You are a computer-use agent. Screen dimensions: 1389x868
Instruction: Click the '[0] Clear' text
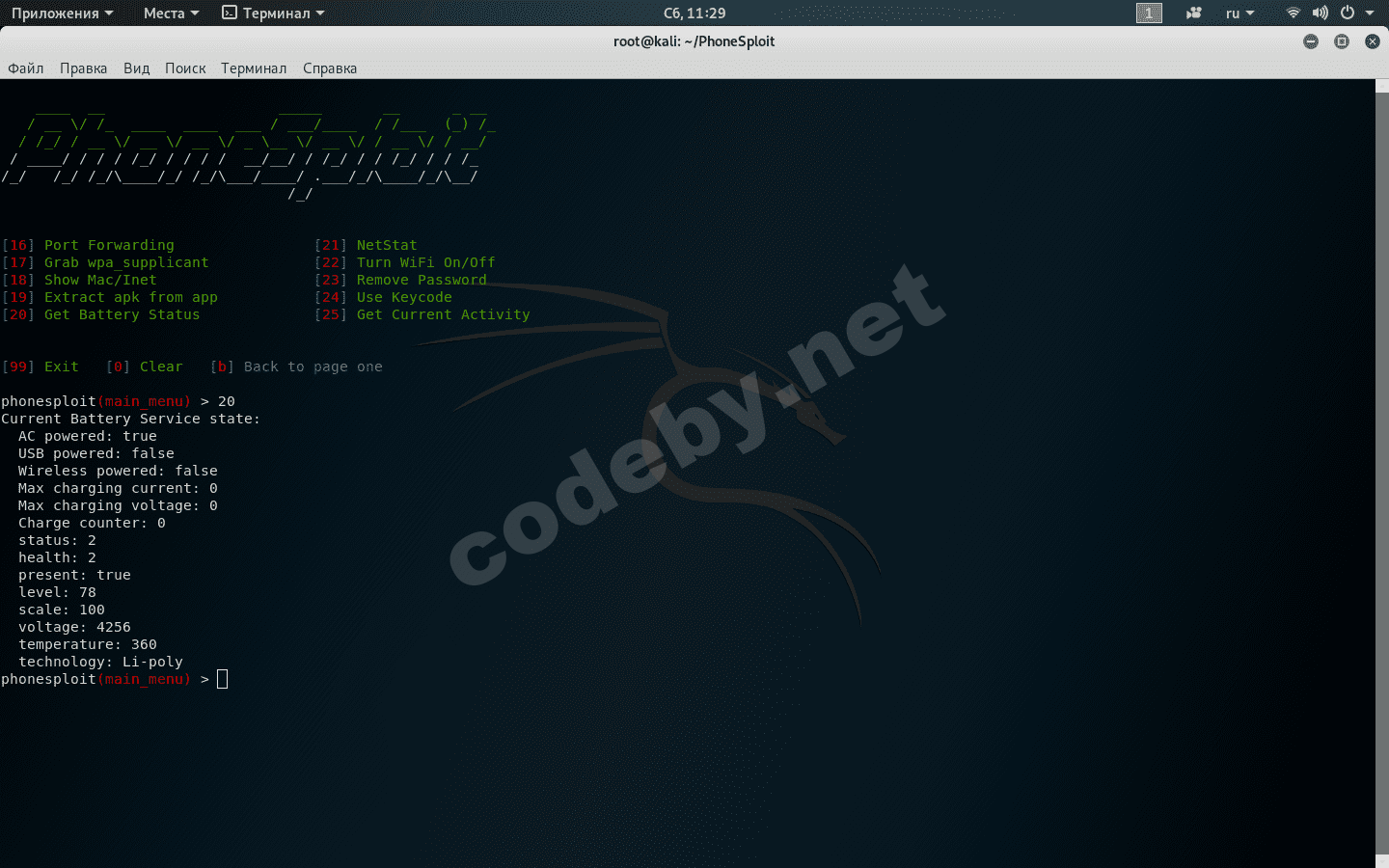[145, 366]
